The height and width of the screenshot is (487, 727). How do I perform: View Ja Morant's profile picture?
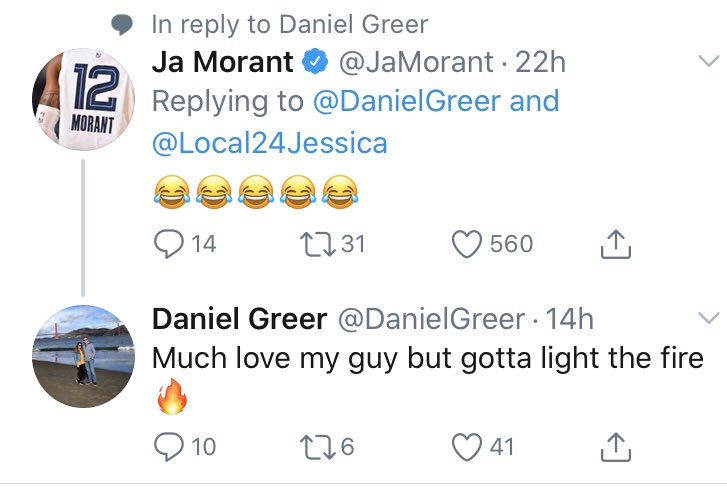[84, 98]
